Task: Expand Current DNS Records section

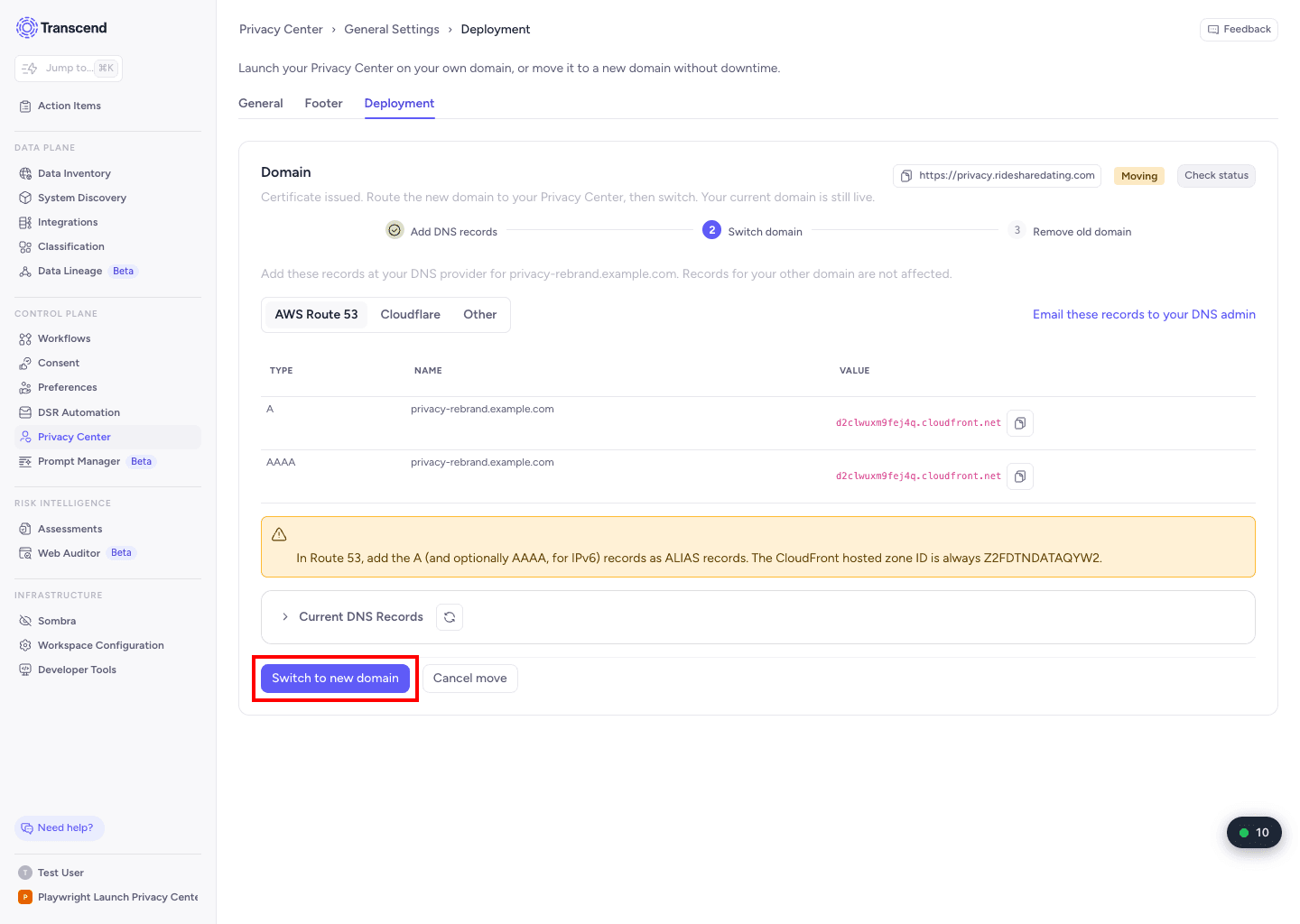Action: [x=285, y=617]
